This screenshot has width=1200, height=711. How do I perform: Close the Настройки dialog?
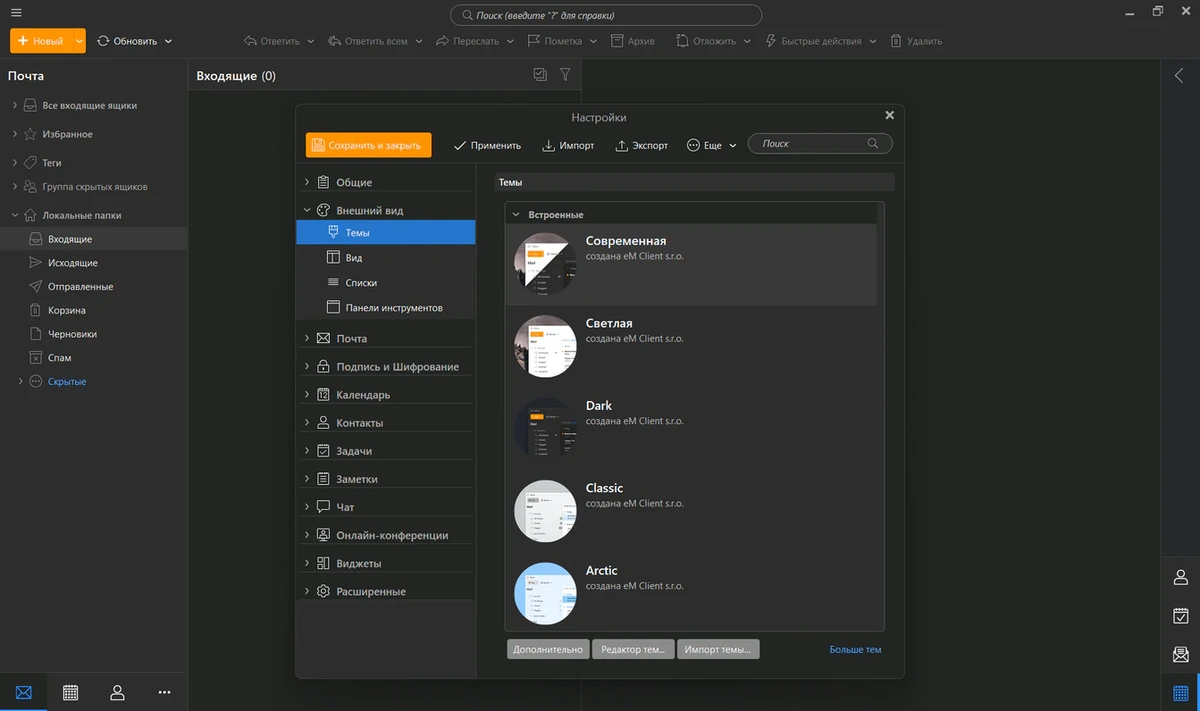[x=890, y=115]
